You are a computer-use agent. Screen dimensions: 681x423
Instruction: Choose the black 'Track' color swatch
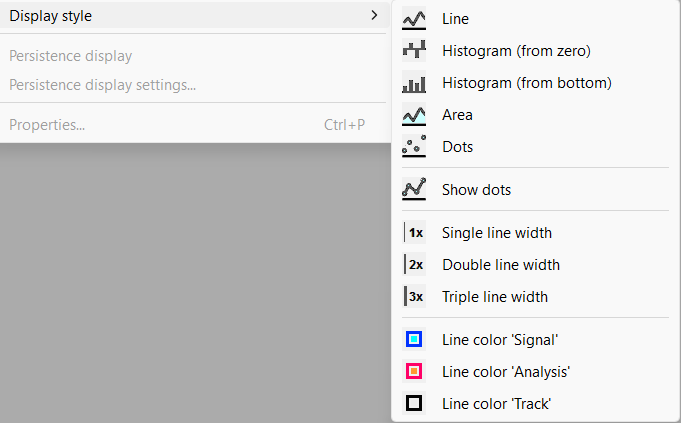(414, 404)
